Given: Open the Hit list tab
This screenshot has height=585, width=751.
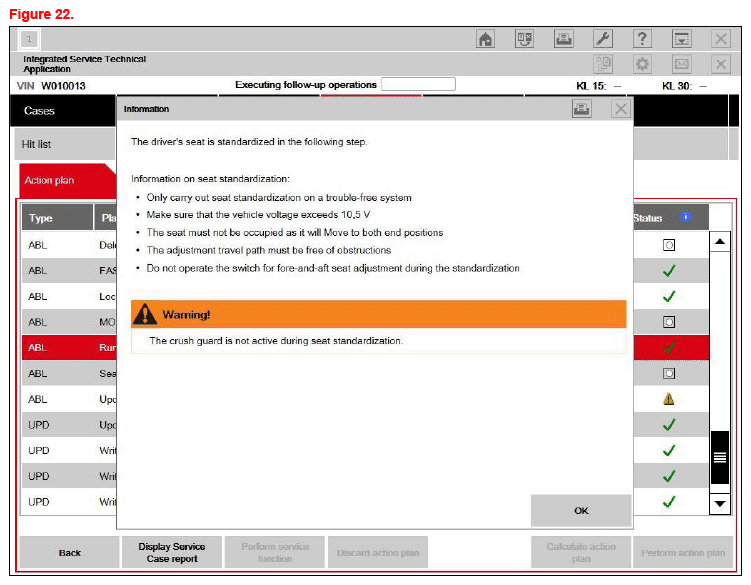Looking at the screenshot, I should pyautogui.click(x=37, y=145).
